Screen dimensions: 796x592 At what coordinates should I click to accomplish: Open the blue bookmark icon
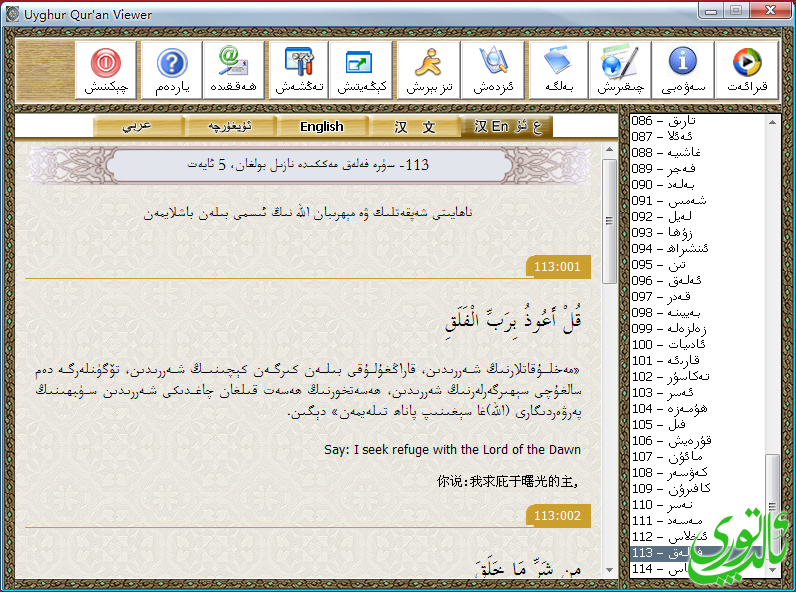click(558, 70)
